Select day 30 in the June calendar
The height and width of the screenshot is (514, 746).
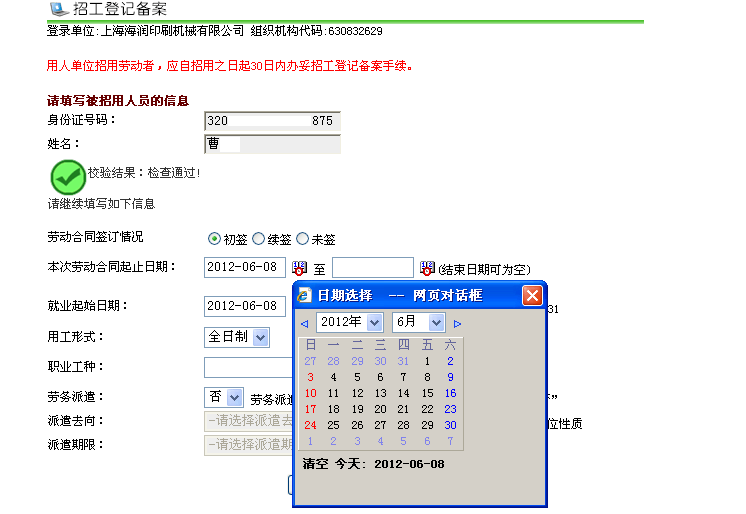pos(450,425)
